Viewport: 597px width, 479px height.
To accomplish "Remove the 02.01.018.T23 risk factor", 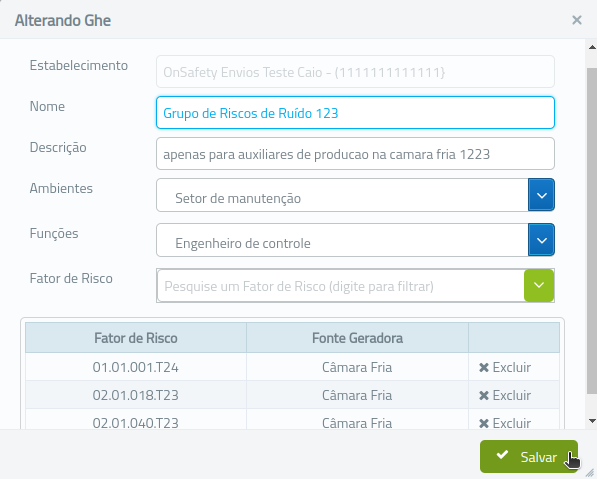I will (x=505, y=395).
